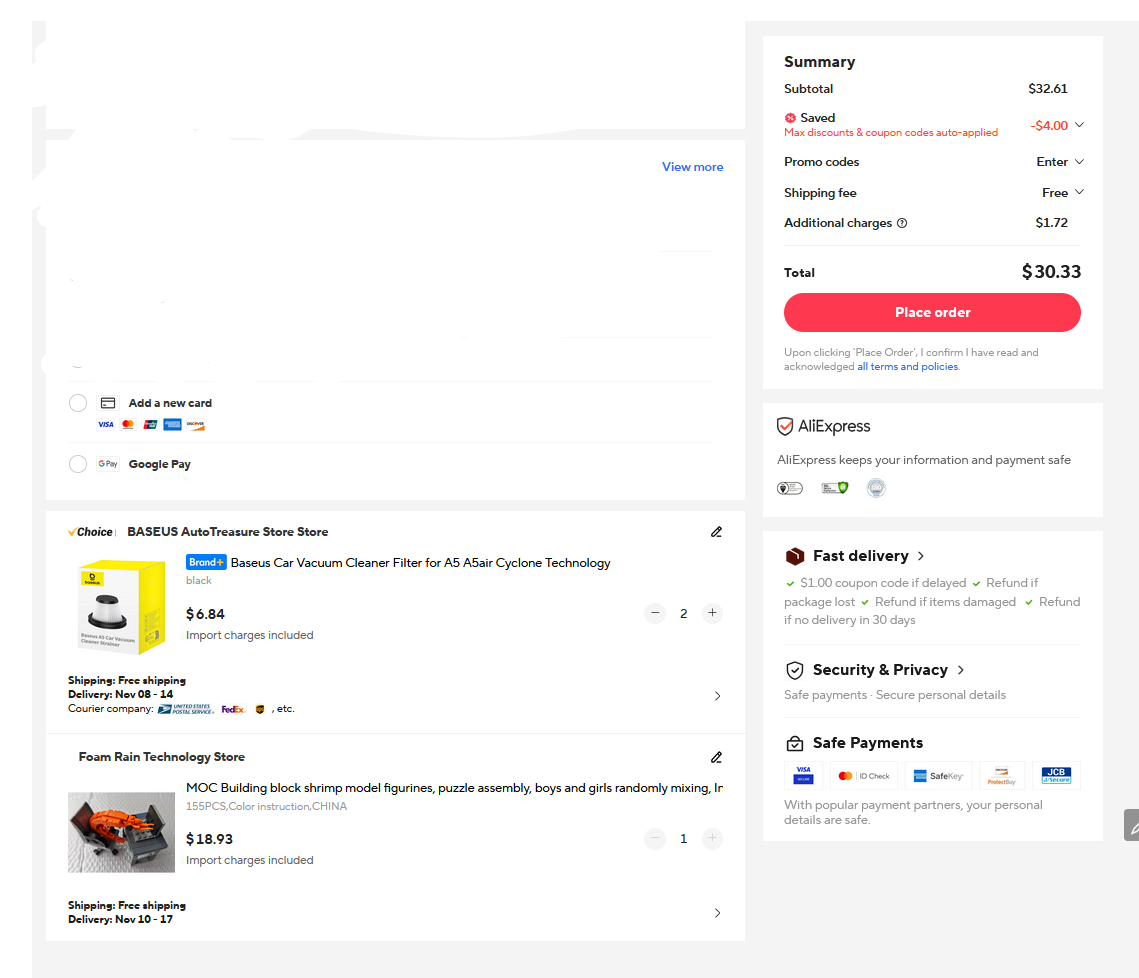Viewport: 1139px width, 978px height.
Task: Open the Baseus Car Vacuum Cleaner Filter title
Action: (x=420, y=563)
